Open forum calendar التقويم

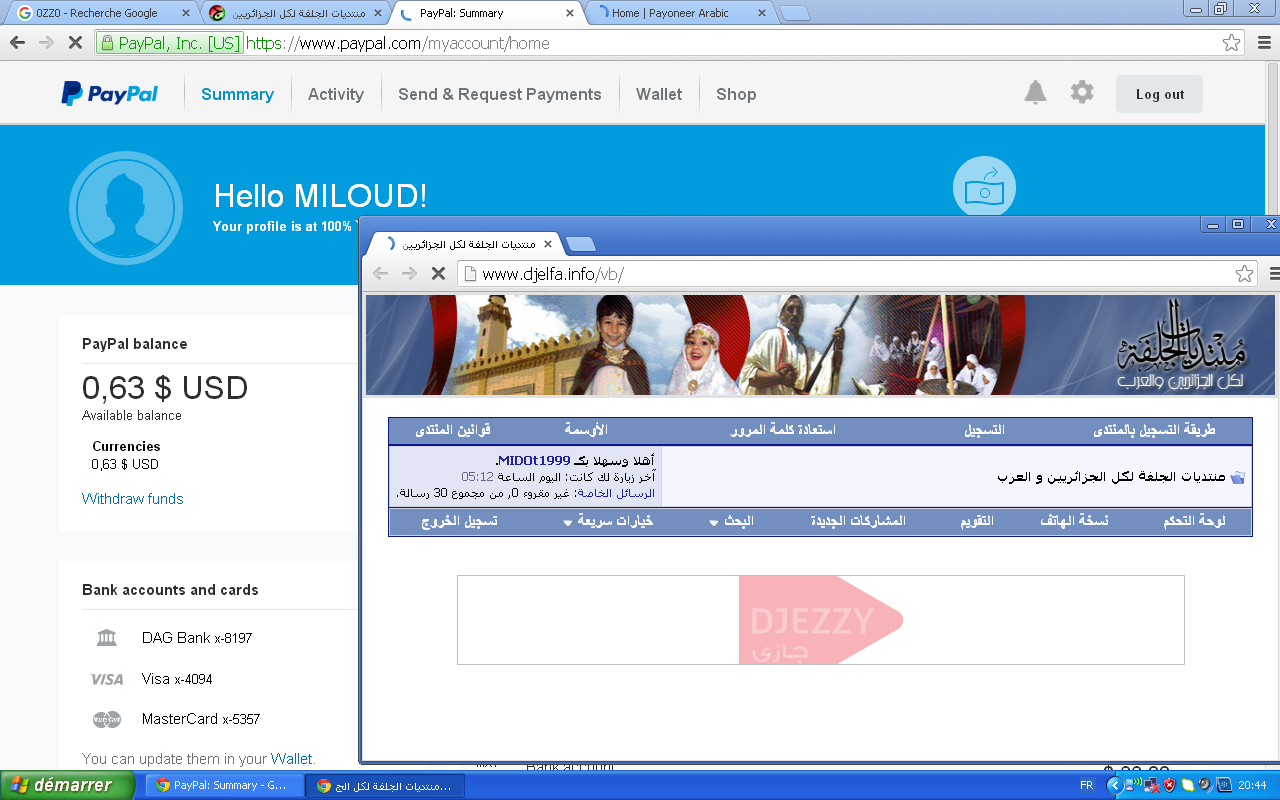click(x=977, y=522)
